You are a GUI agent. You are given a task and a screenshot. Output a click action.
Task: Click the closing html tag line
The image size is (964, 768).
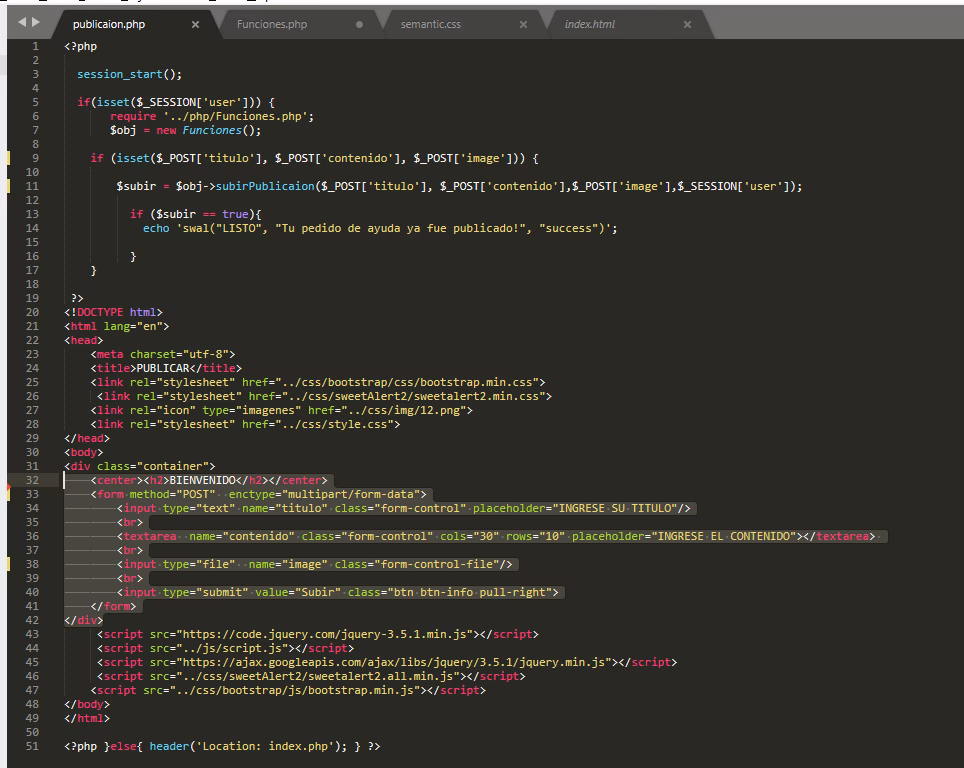87,718
